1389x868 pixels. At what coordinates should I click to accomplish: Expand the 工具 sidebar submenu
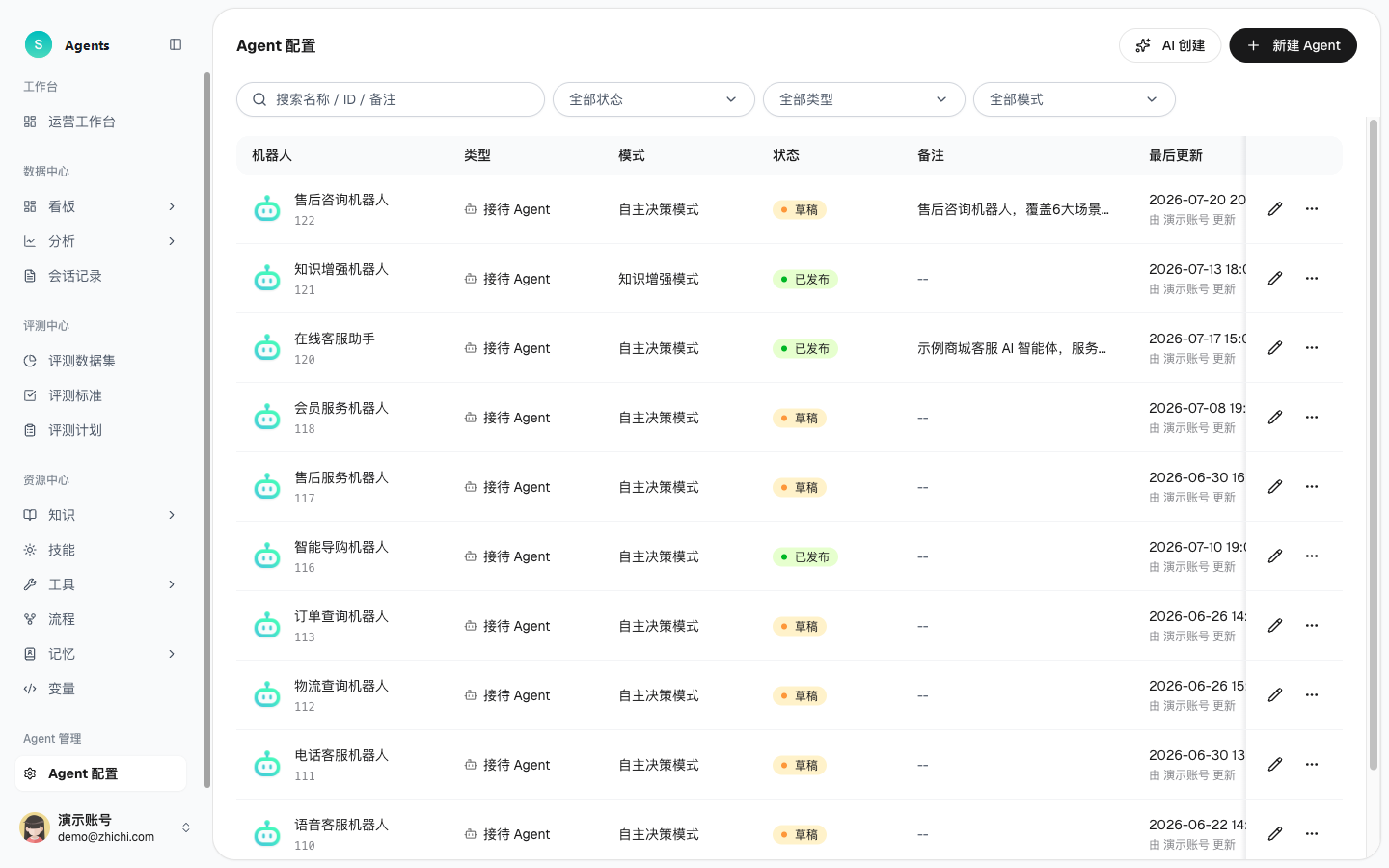172,584
